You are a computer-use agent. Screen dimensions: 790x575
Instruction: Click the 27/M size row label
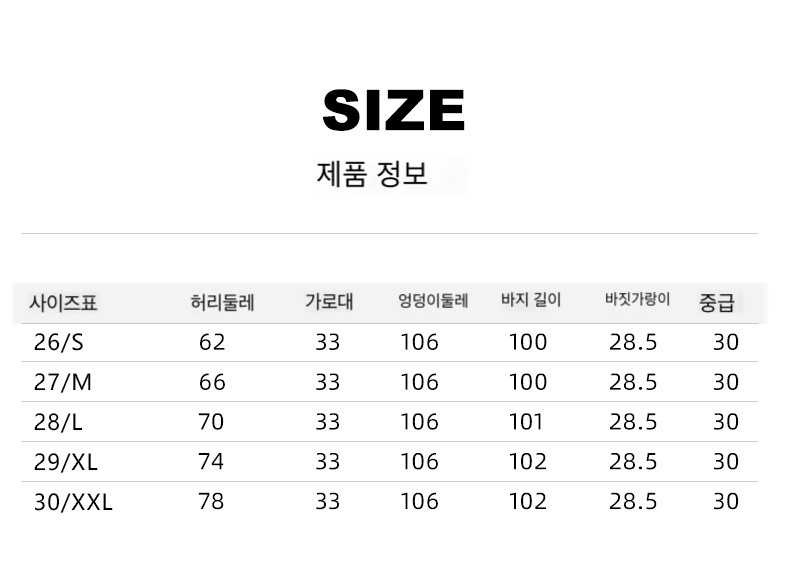click(x=62, y=382)
